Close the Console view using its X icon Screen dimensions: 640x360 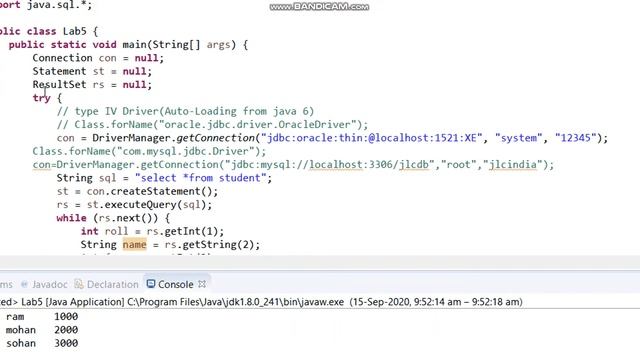pos(202,284)
